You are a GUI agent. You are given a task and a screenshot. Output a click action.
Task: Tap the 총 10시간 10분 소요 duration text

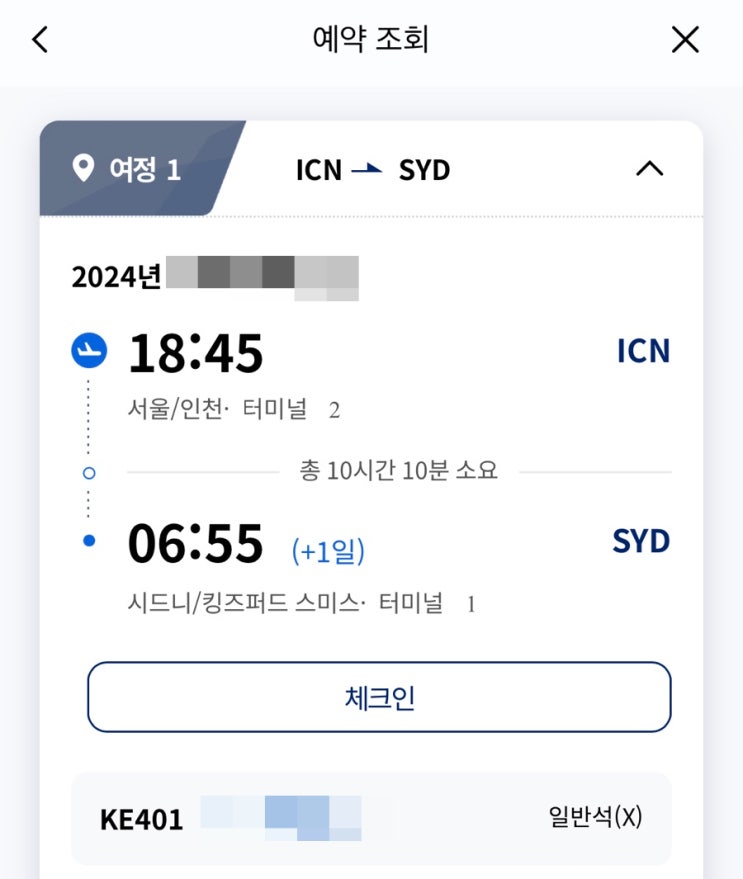pos(398,470)
